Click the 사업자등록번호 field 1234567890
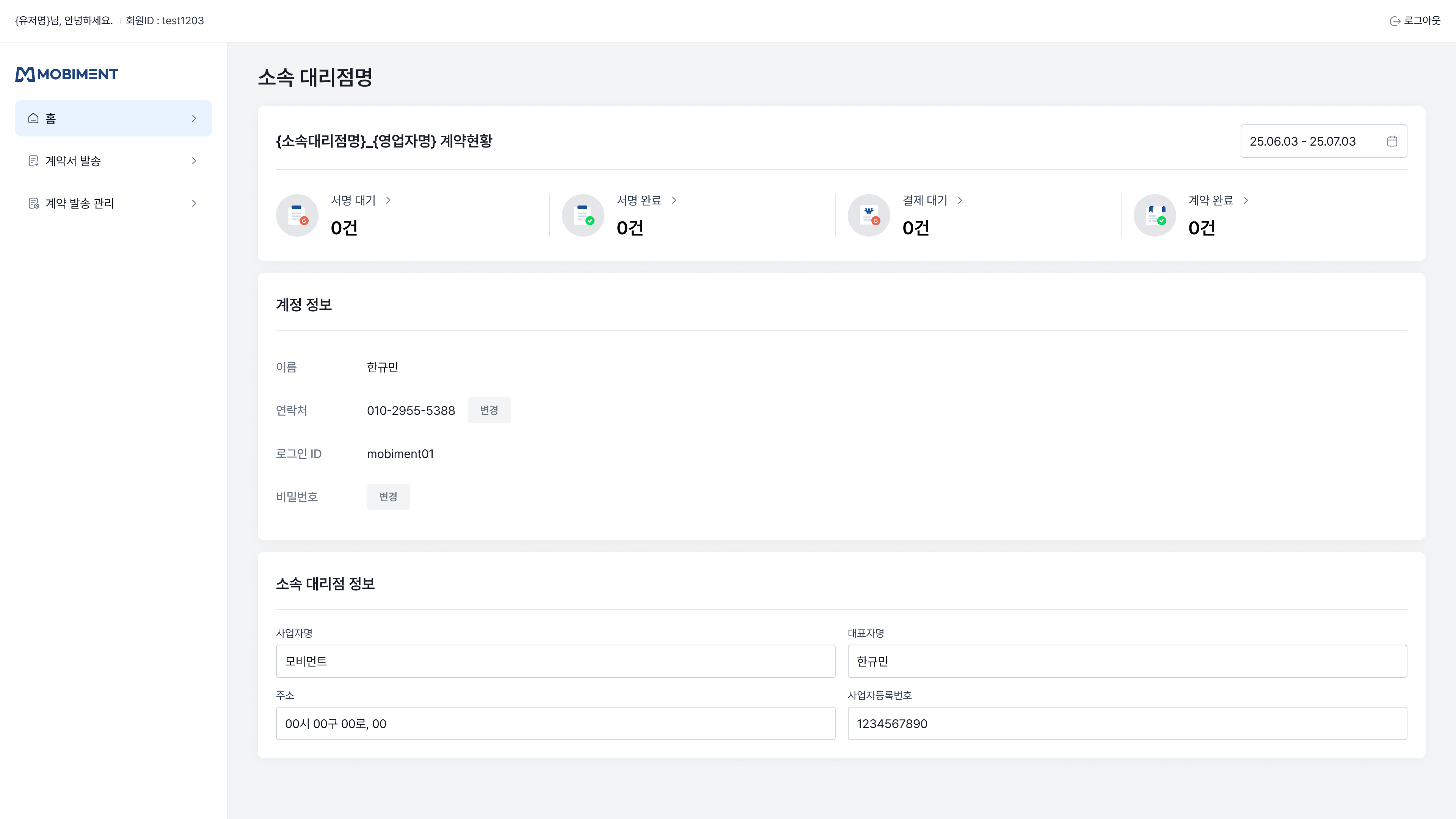Screen dimensions: 1456x819 [1128, 723]
